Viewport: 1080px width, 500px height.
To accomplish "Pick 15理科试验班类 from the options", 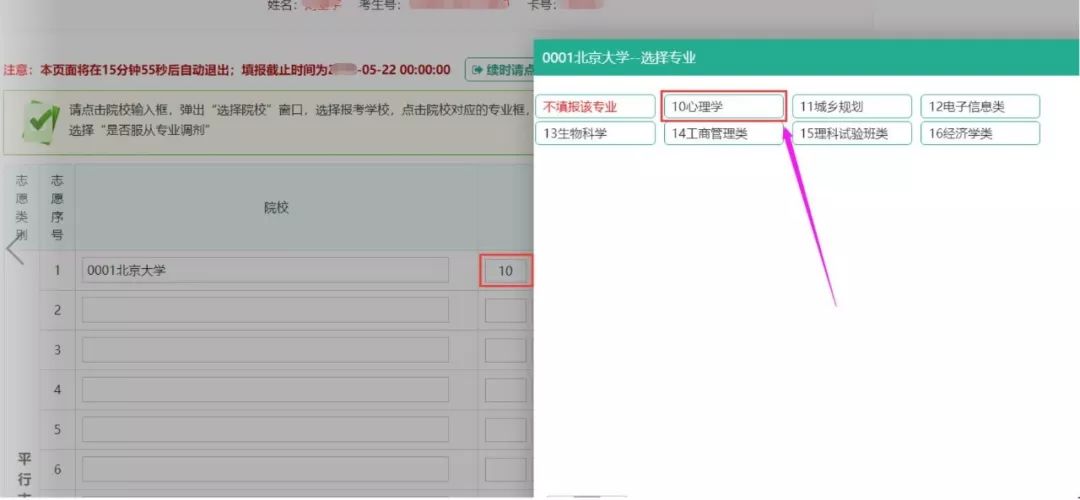I will (852, 133).
